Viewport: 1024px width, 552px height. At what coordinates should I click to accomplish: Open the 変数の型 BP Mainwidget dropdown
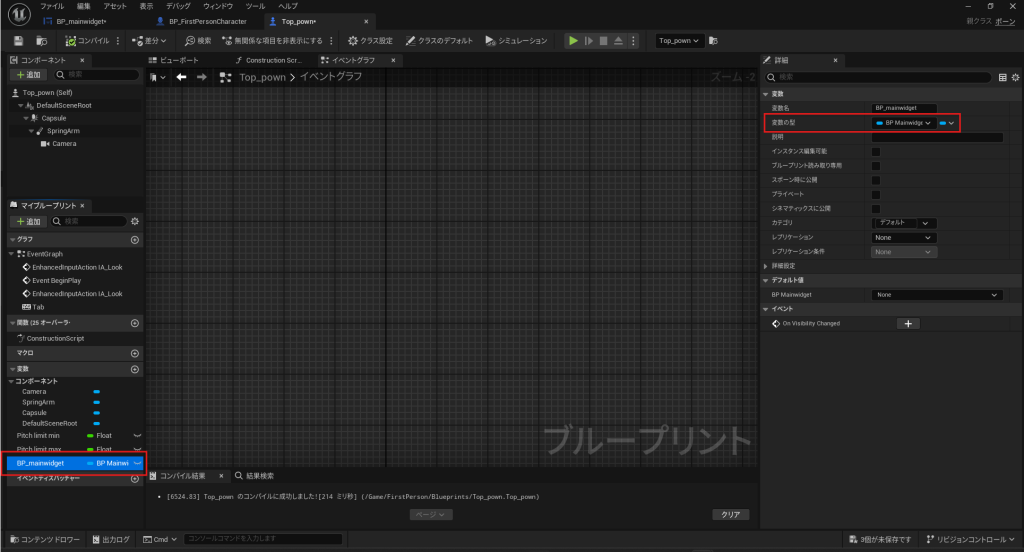click(x=903, y=123)
